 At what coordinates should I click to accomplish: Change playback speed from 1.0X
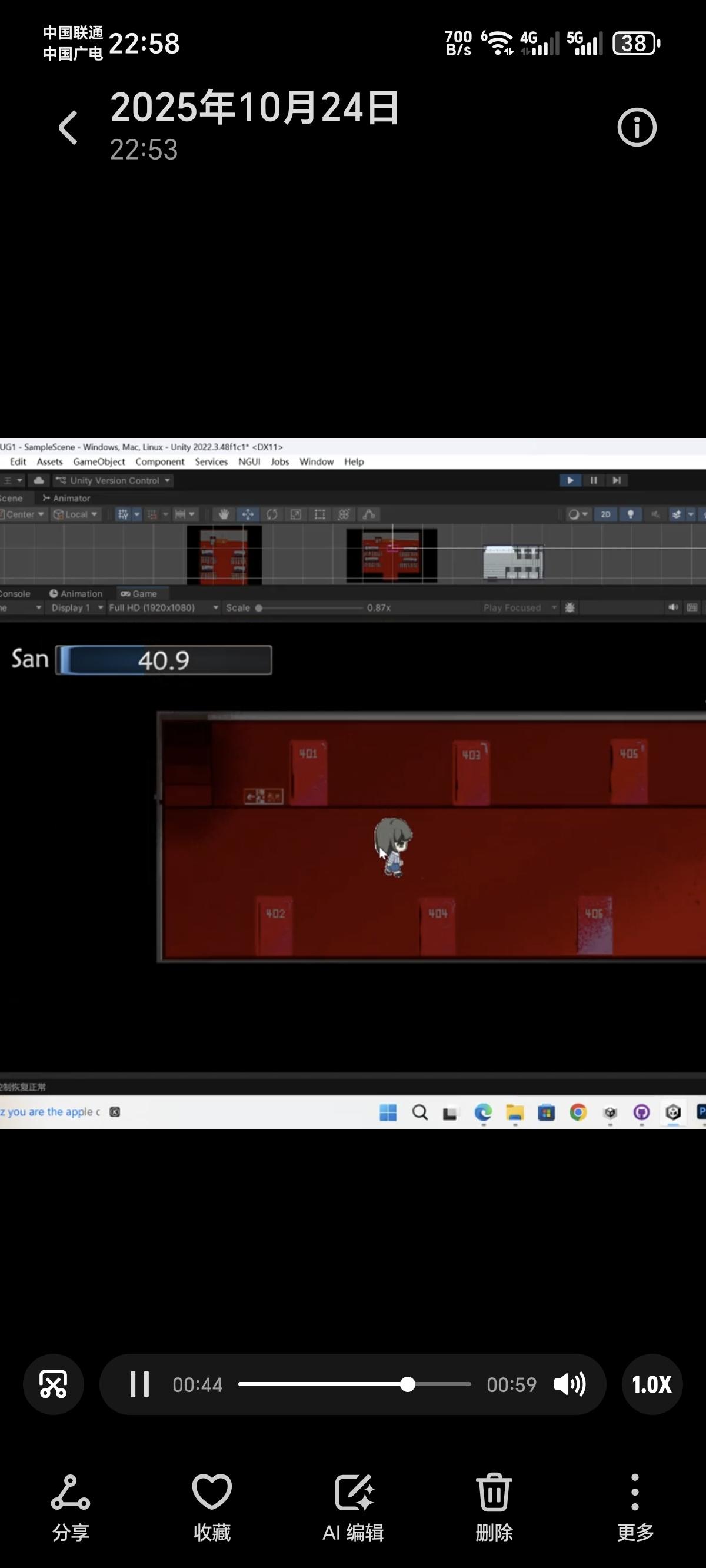point(652,1384)
